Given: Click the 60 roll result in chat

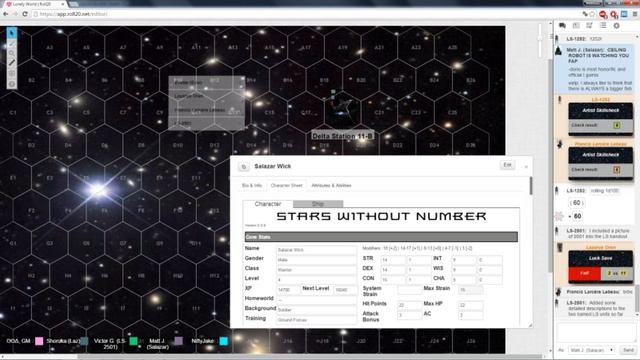Looking at the screenshot, I should pyautogui.click(x=576, y=203).
